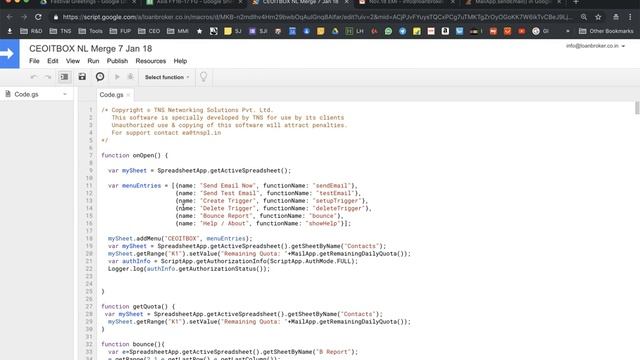Open current project's triggers clock icon
This screenshot has width=640, height=360.
[x=100, y=77]
